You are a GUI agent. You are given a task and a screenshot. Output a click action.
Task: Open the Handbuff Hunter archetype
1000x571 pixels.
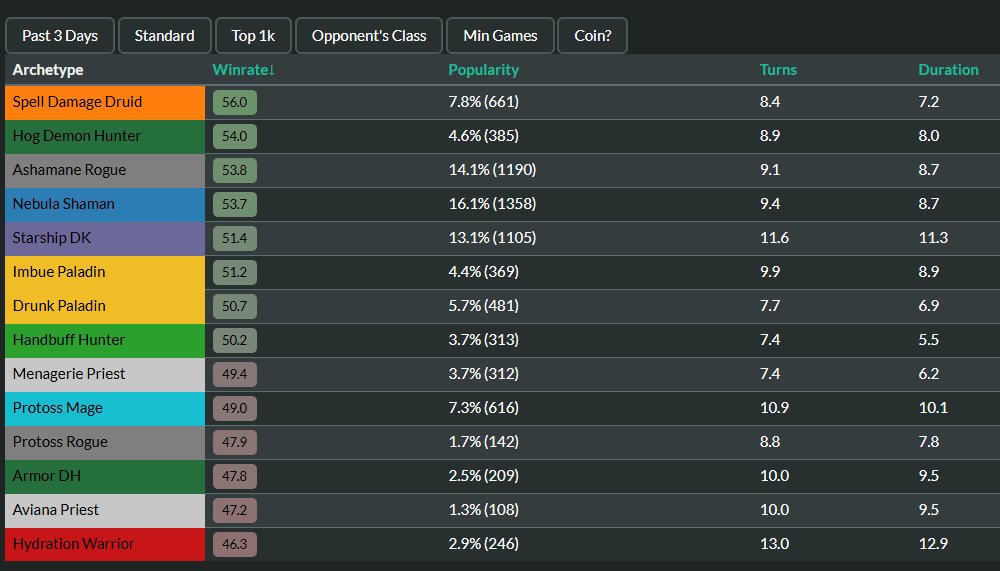pos(105,340)
